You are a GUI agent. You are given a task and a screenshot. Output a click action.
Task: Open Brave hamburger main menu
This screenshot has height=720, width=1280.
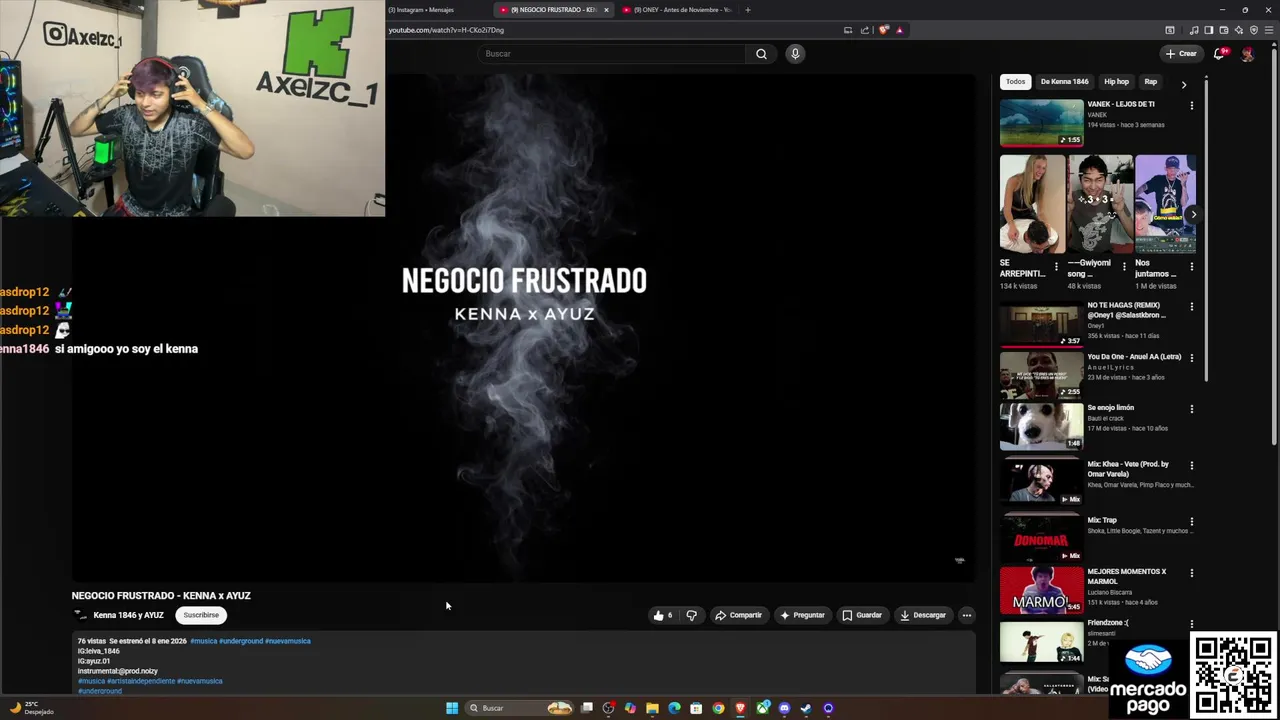(1269, 30)
